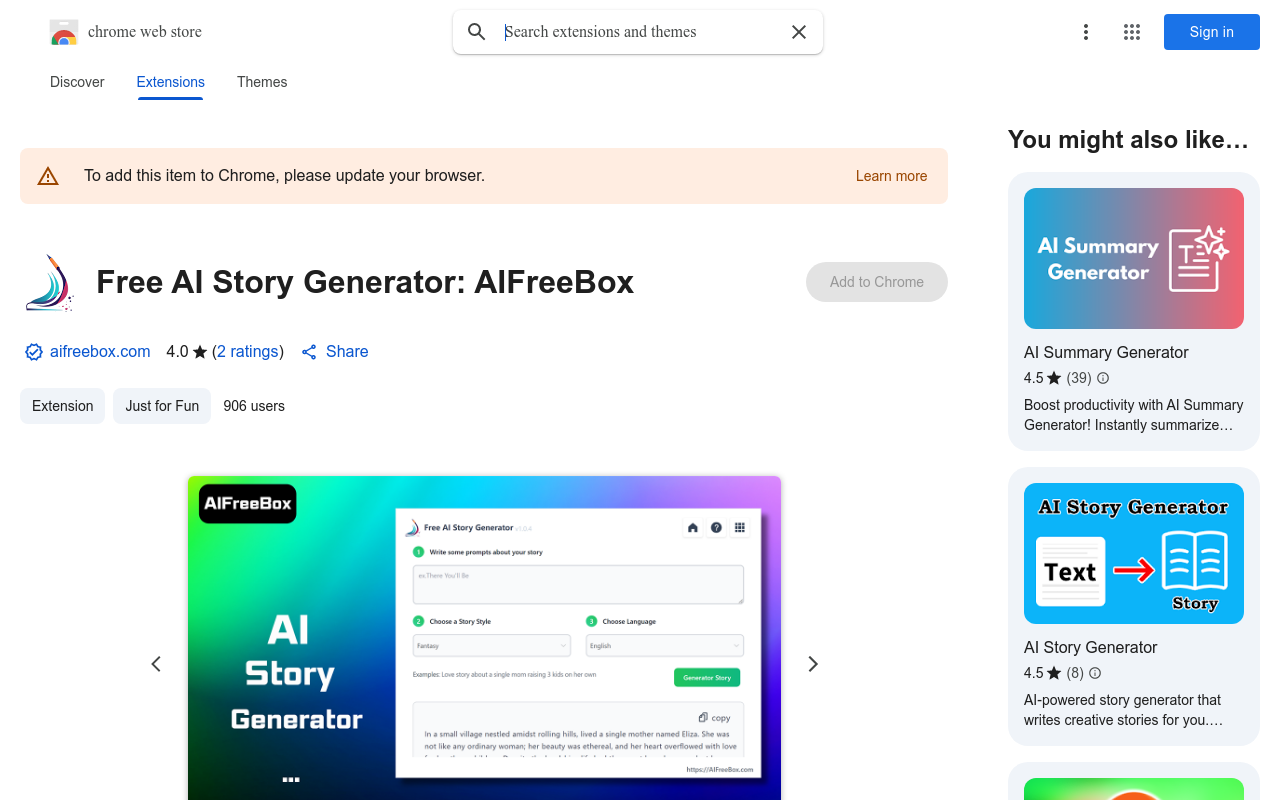1280x800 pixels.
Task: Show next screenshot with right arrow
Action: (x=813, y=664)
